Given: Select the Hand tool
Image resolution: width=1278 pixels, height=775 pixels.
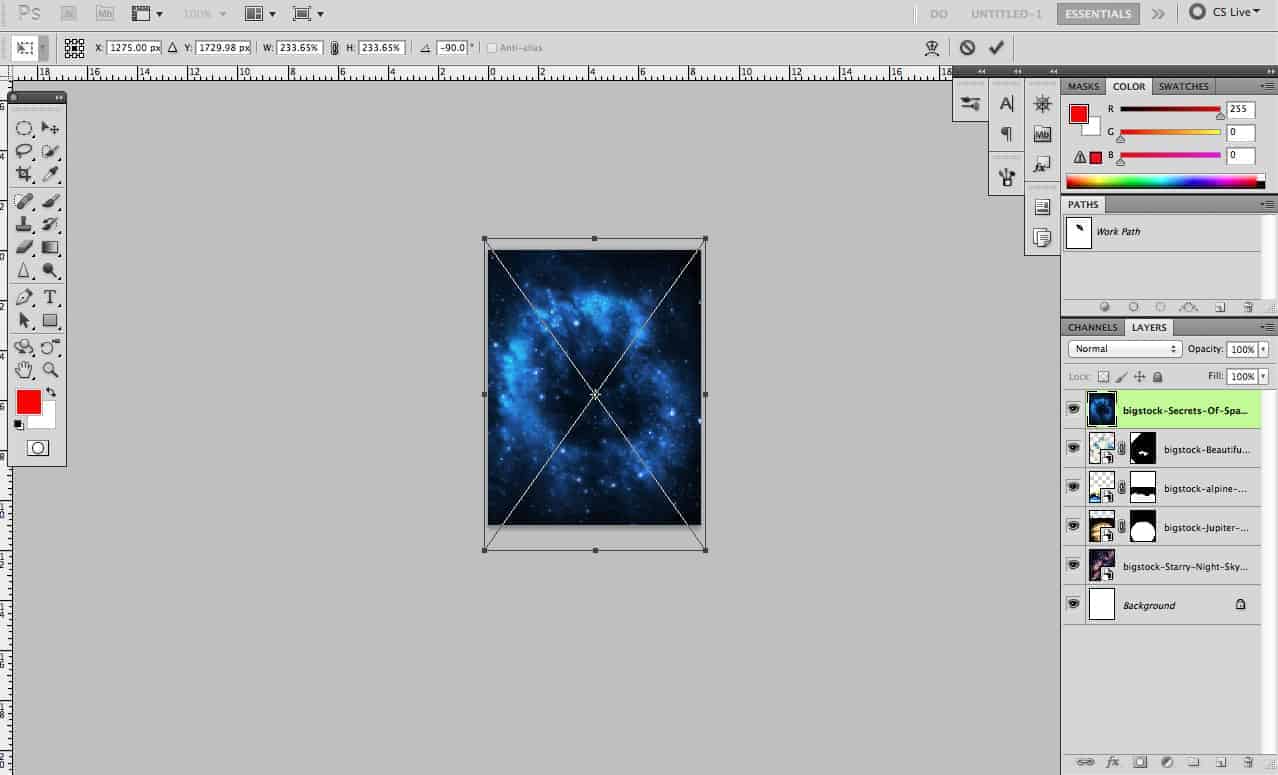Looking at the screenshot, I should (24, 370).
